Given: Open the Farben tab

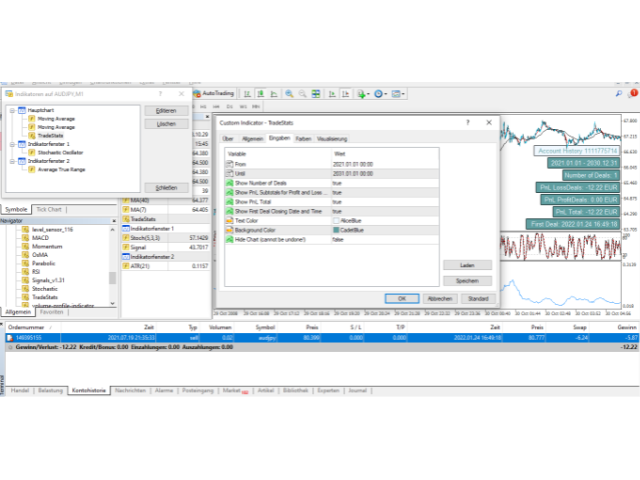Looking at the screenshot, I should [x=303, y=139].
